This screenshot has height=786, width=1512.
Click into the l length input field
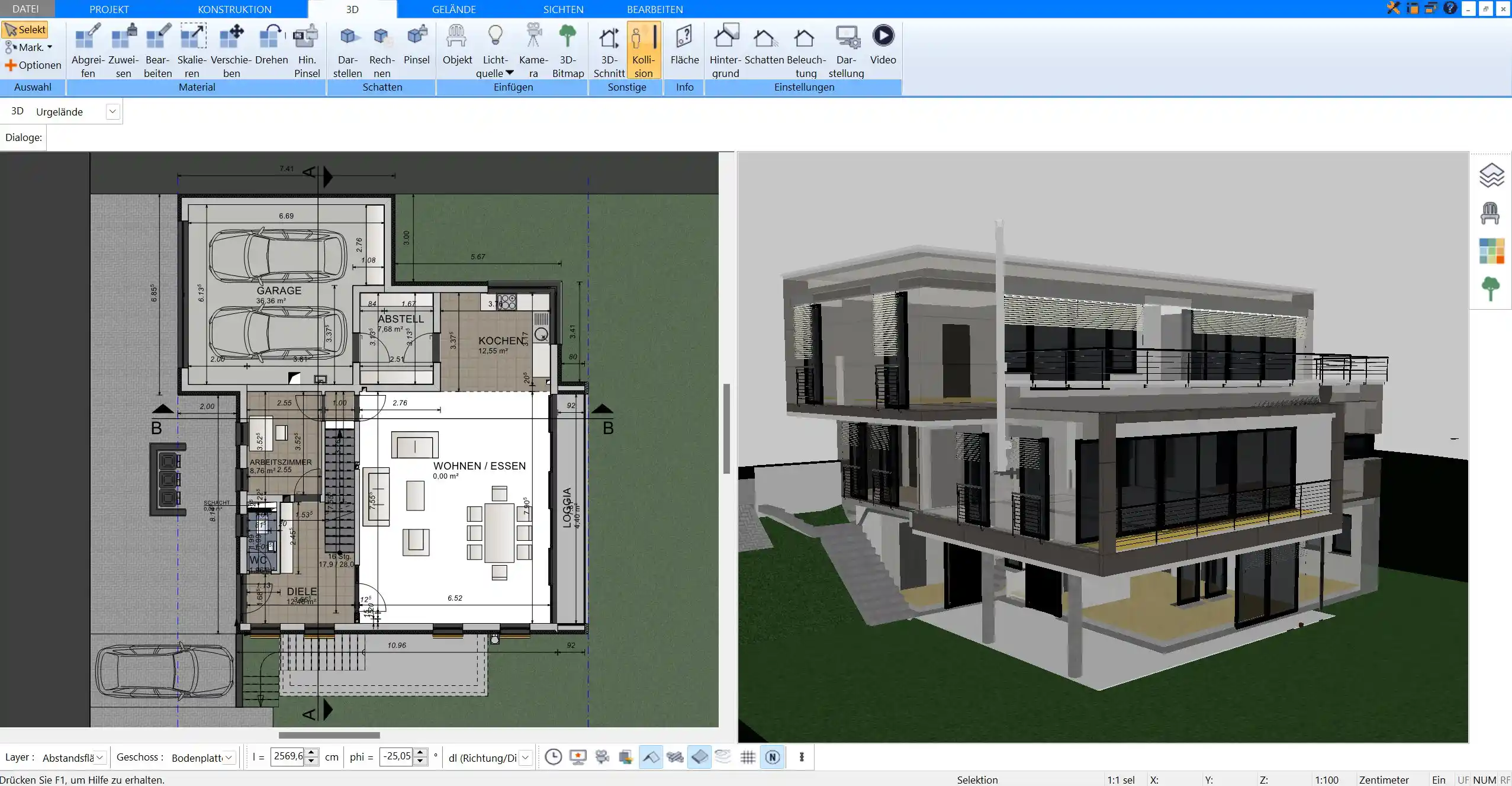(x=288, y=757)
